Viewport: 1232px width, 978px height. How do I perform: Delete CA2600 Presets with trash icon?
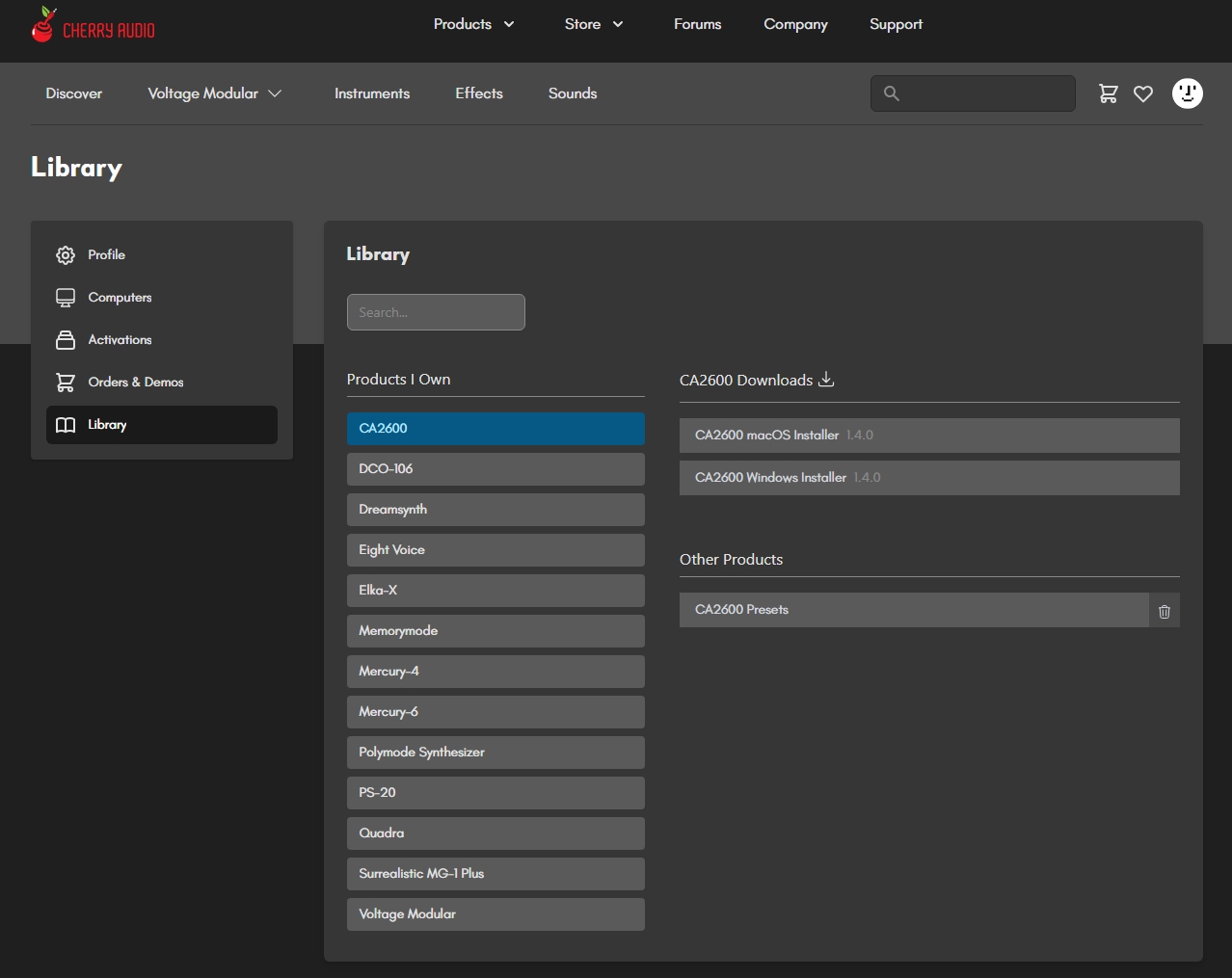(x=1164, y=611)
